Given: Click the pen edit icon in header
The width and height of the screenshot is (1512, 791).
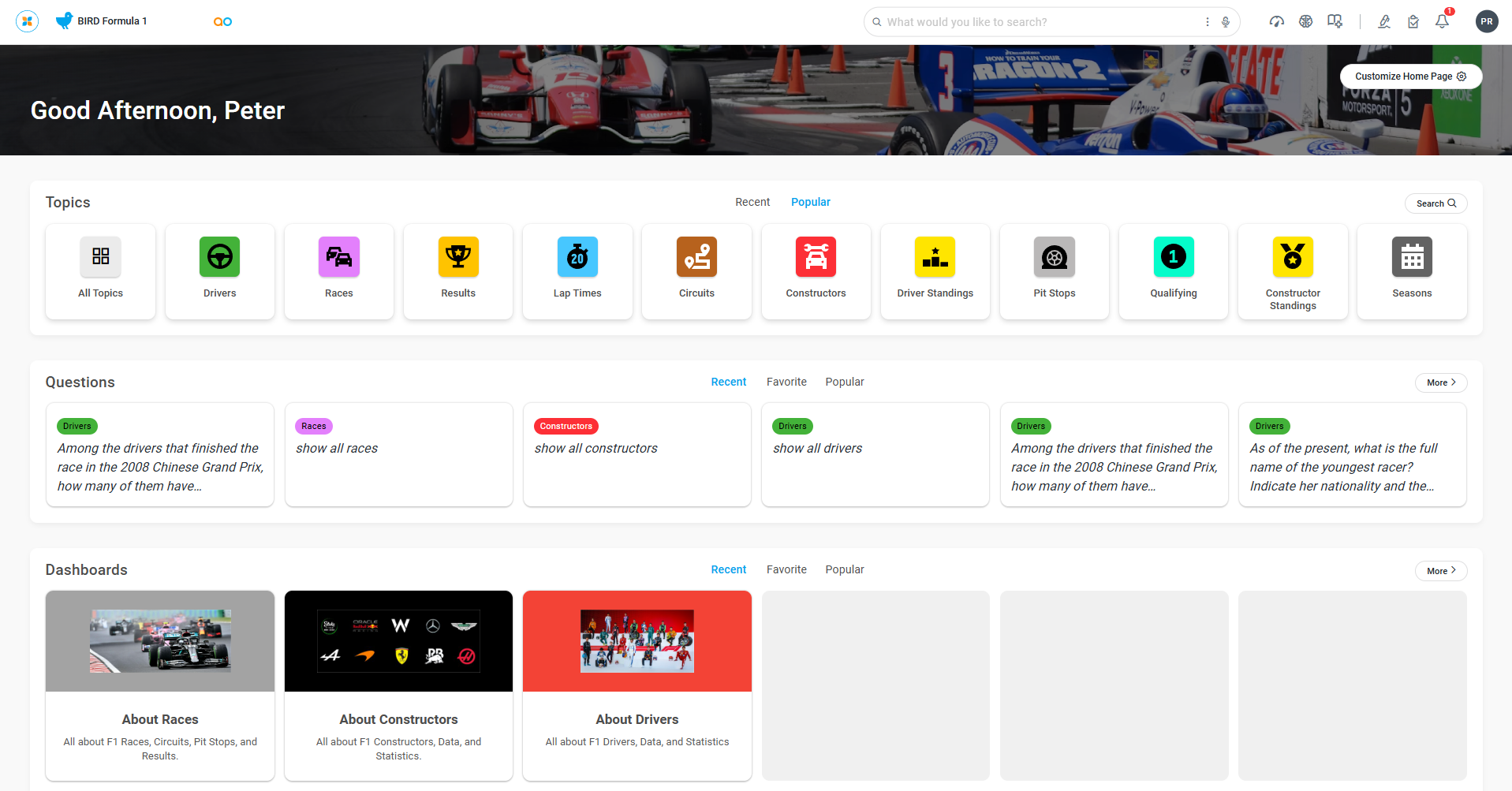Looking at the screenshot, I should (x=1383, y=22).
